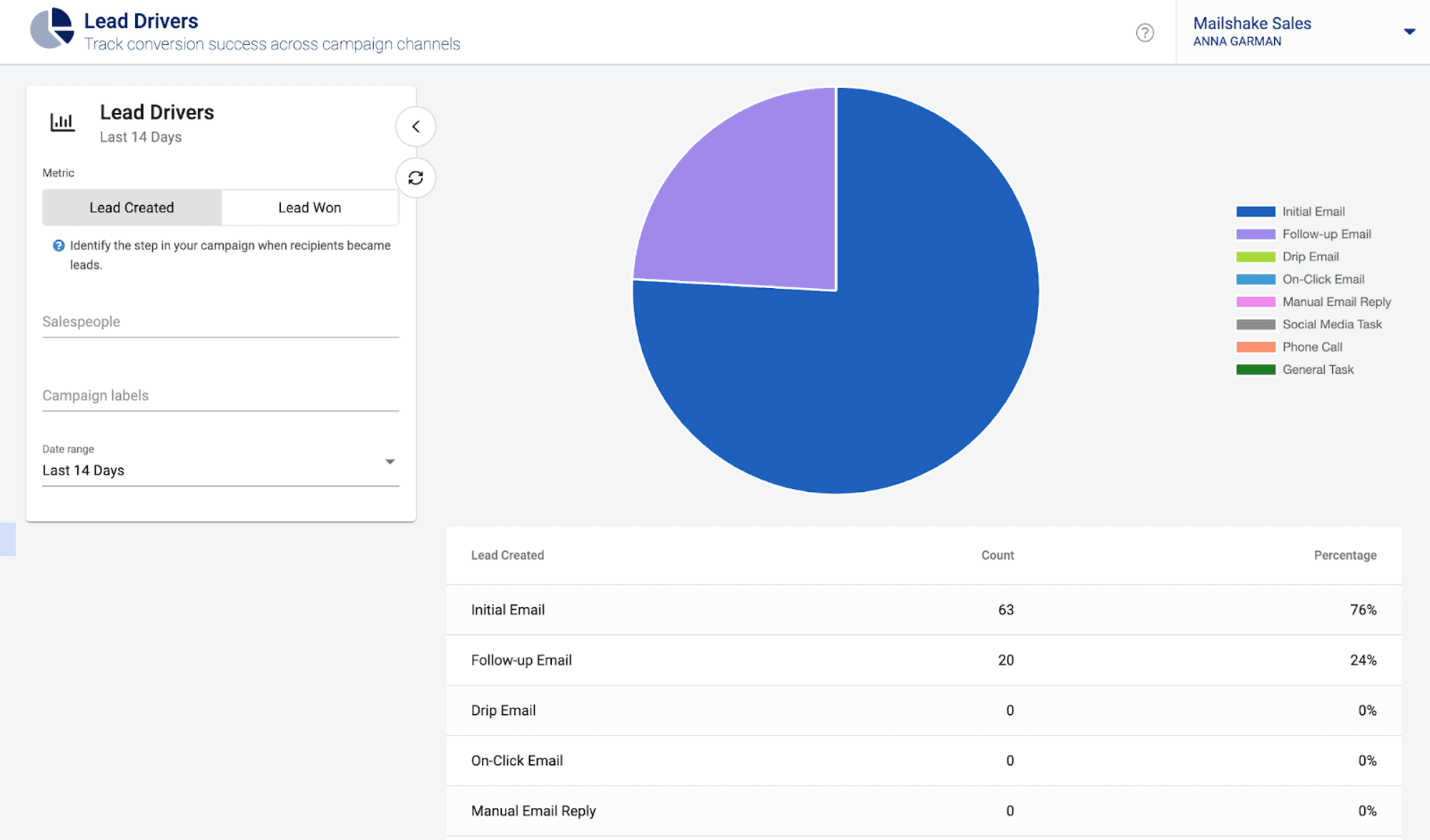Click the Phone Call legend marker
This screenshot has height=840, width=1430.
coord(1256,347)
